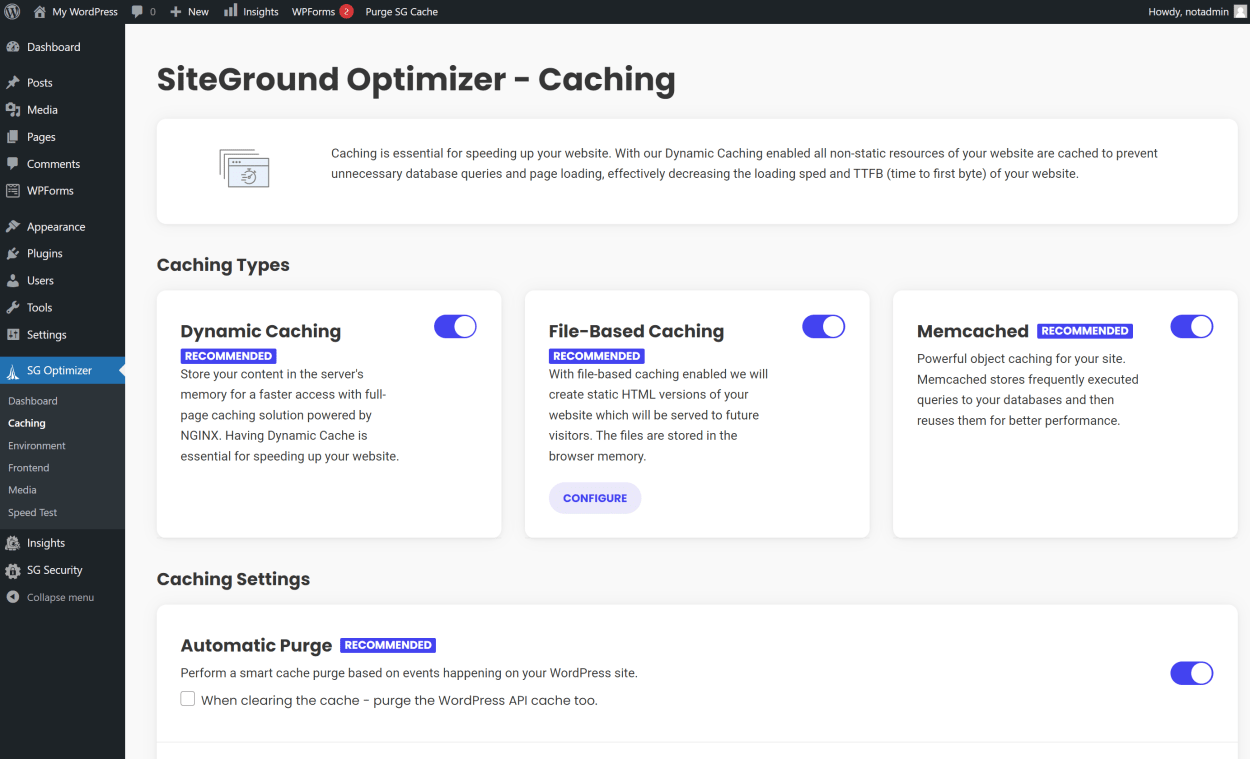Click Howdy, notadmin account link
The width and height of the screenshot is (1250, 759).
[x=1189, y=12]
